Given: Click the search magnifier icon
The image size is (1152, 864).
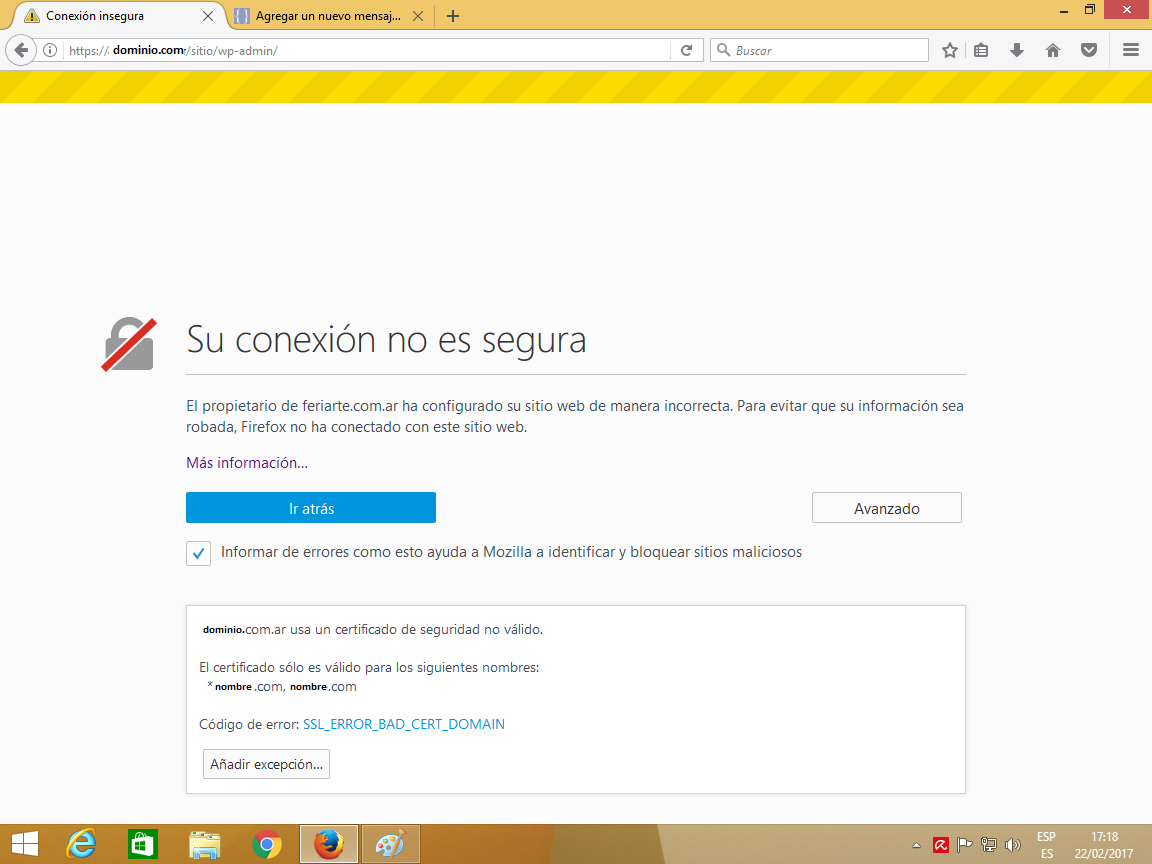Looking at the screenshot, I should pyautogui.click(x=723, y=50).
